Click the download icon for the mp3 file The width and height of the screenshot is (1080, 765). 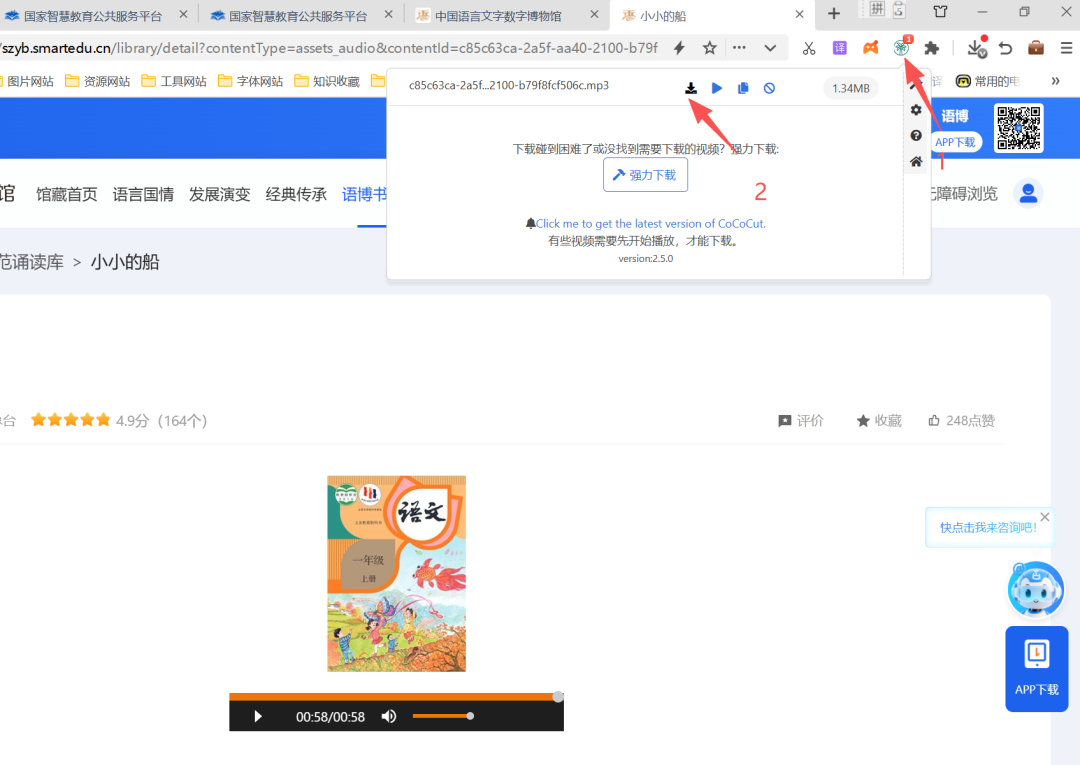[x=691, y=88]
